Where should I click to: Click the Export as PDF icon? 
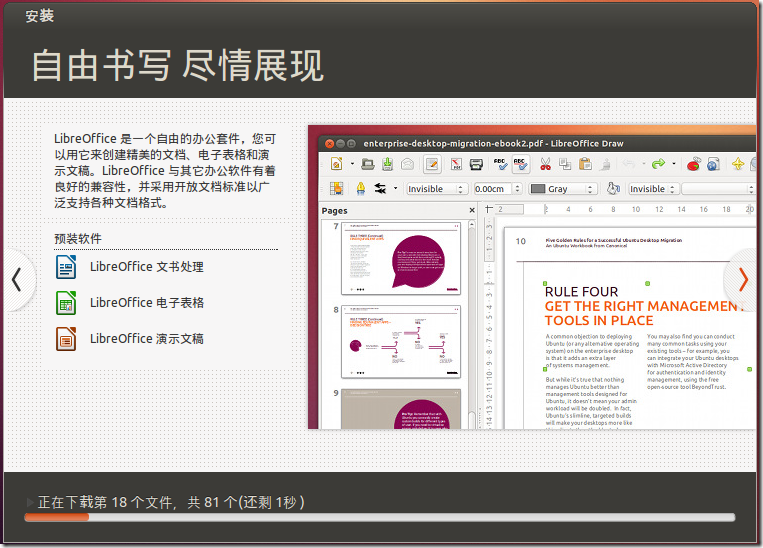tap(456, 164)
